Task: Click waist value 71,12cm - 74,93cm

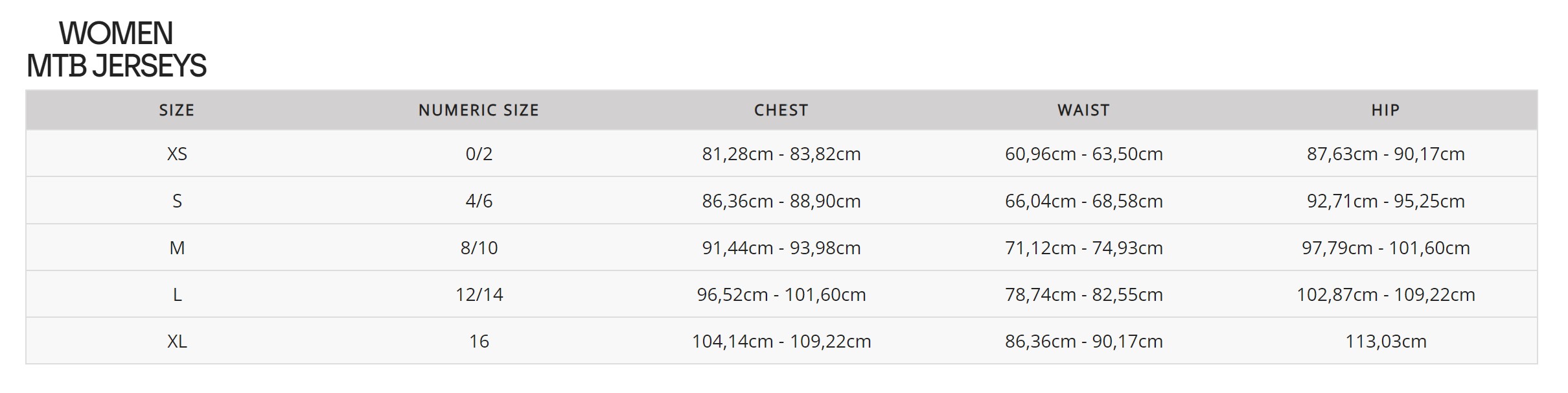Action: (1083, 248)
